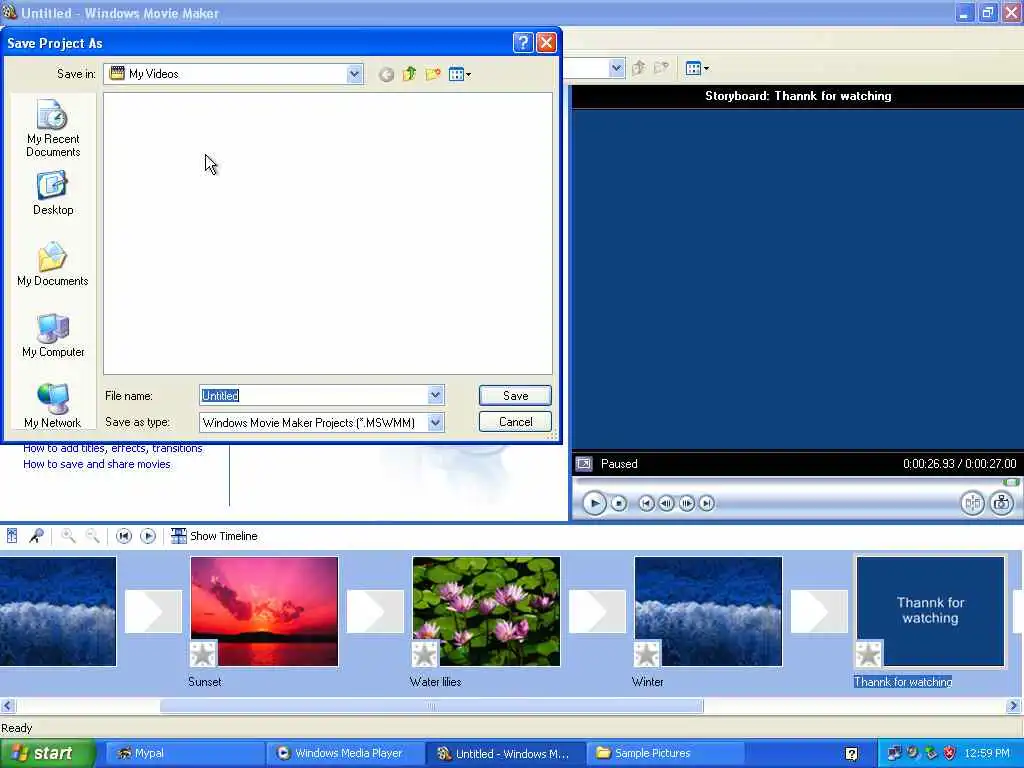This screenshot has height=768, width=1024.
Task: Go back to last folder visited
Action: 386,74
